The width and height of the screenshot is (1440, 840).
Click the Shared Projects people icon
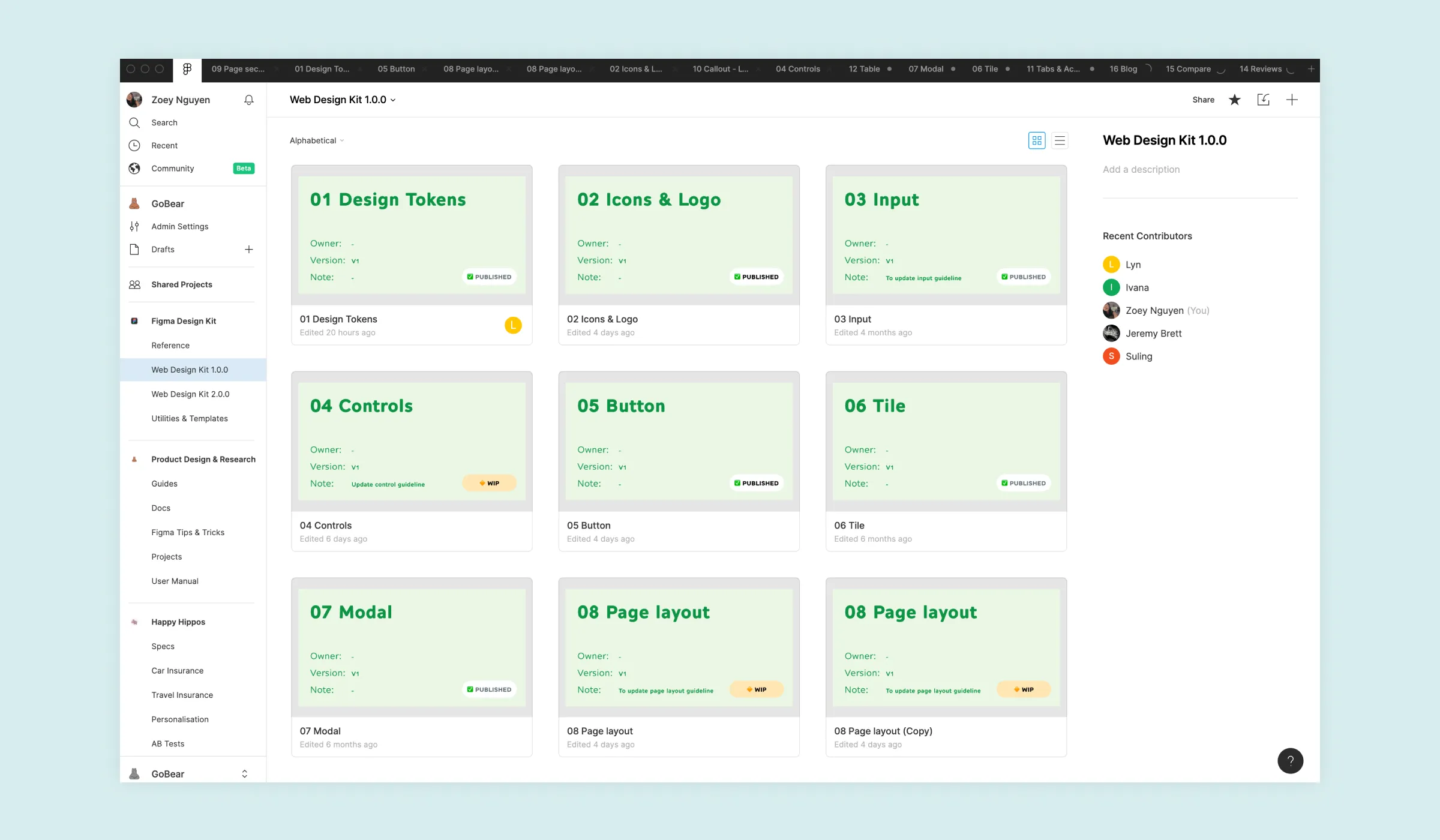134,284
